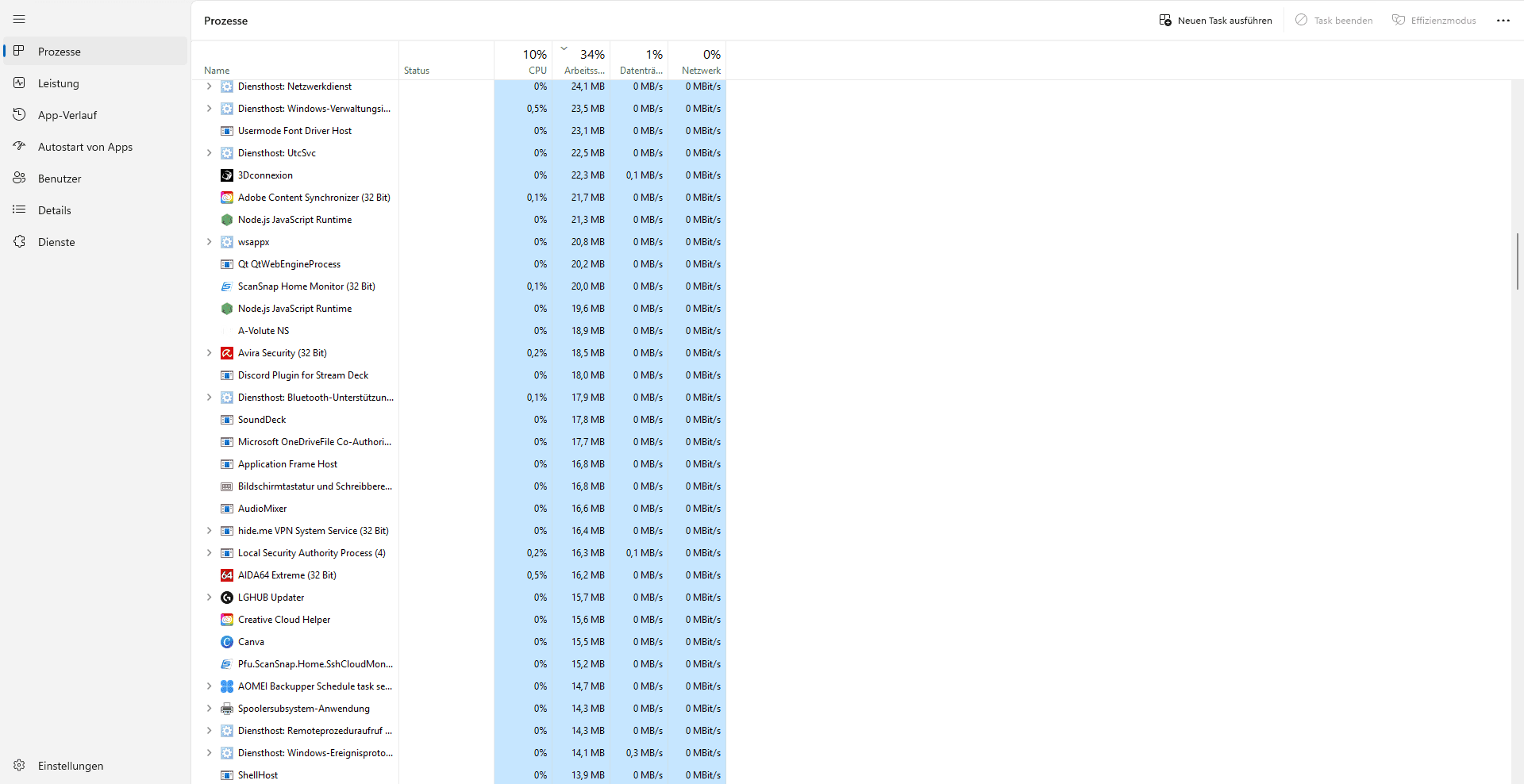Expand Diensthost: Bluetooth-Unterstützung row
The height and width of the screenshot is (784, 1524).
pyautogui.click(x=209, y=398)
